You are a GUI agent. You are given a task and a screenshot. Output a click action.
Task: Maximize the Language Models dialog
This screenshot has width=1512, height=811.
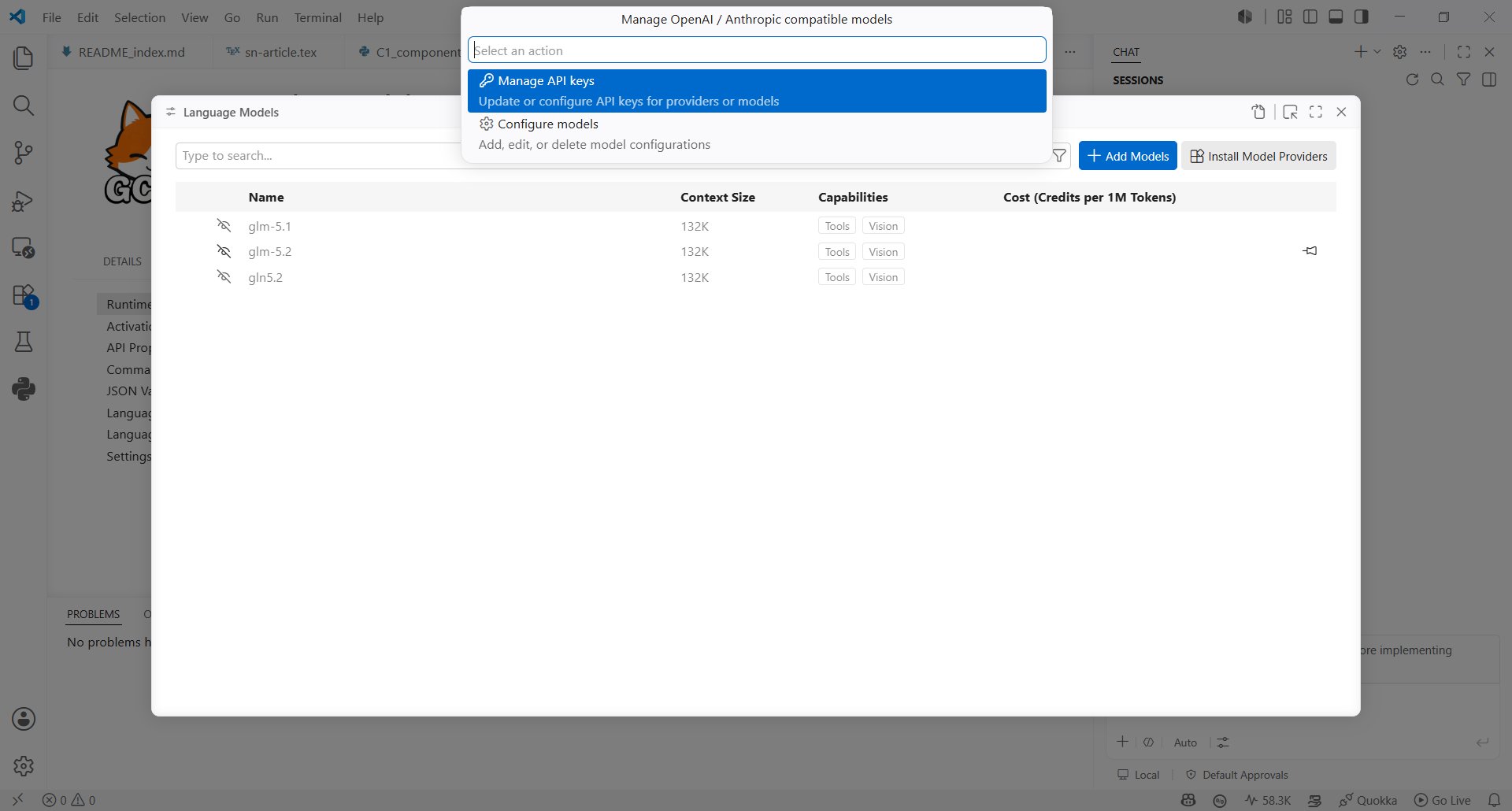click(x=1316, y=112)
